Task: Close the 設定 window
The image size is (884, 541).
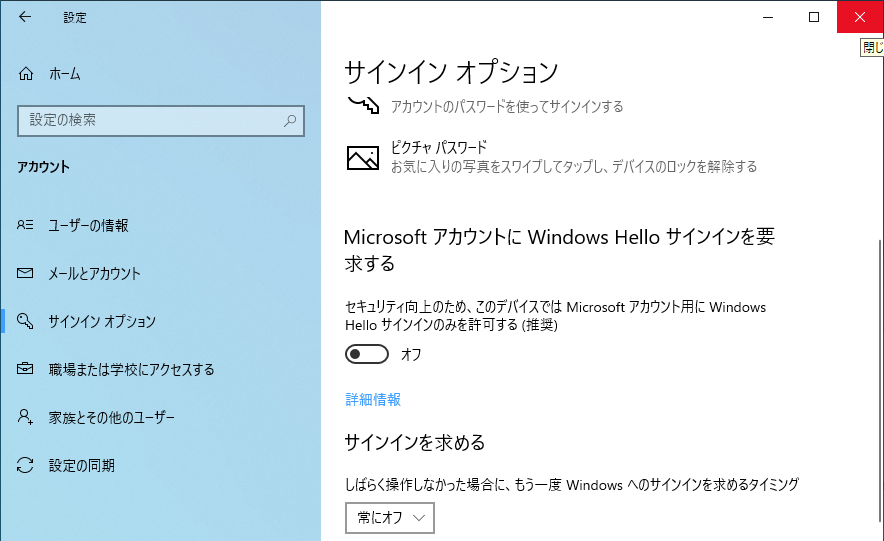Action: coord(860,17)
